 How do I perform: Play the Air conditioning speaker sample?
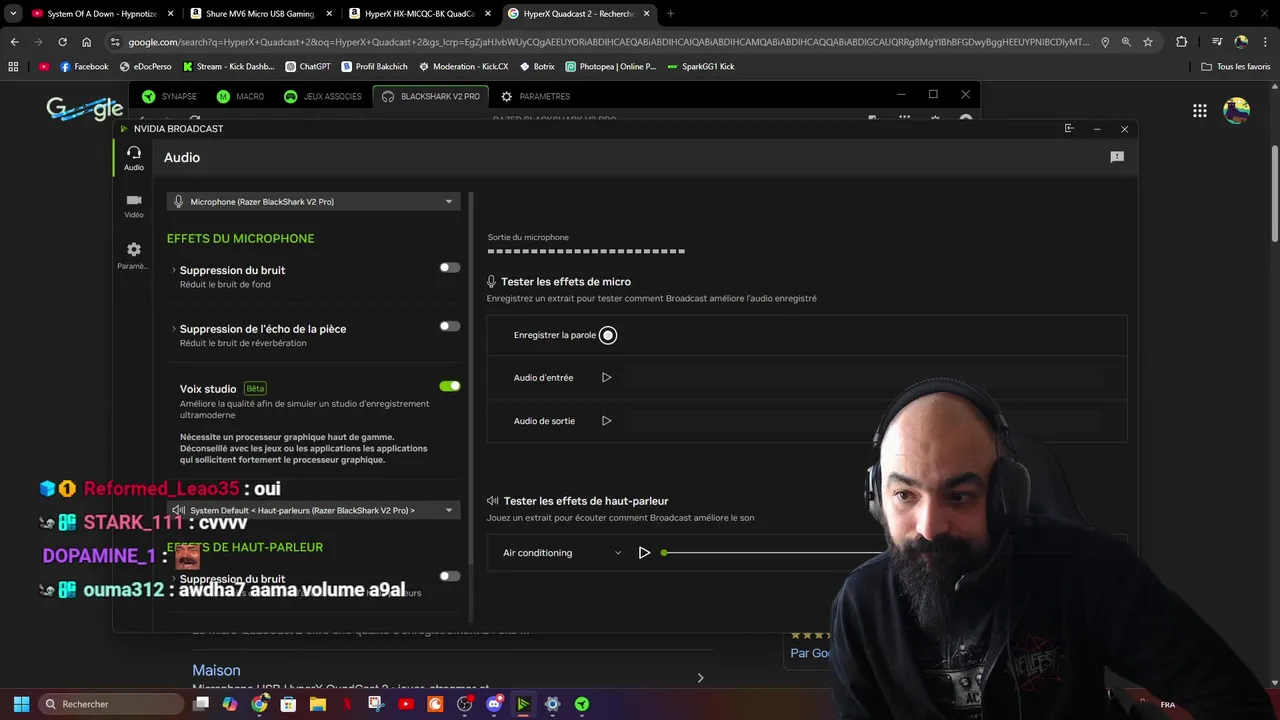click(x=644, y=553)
